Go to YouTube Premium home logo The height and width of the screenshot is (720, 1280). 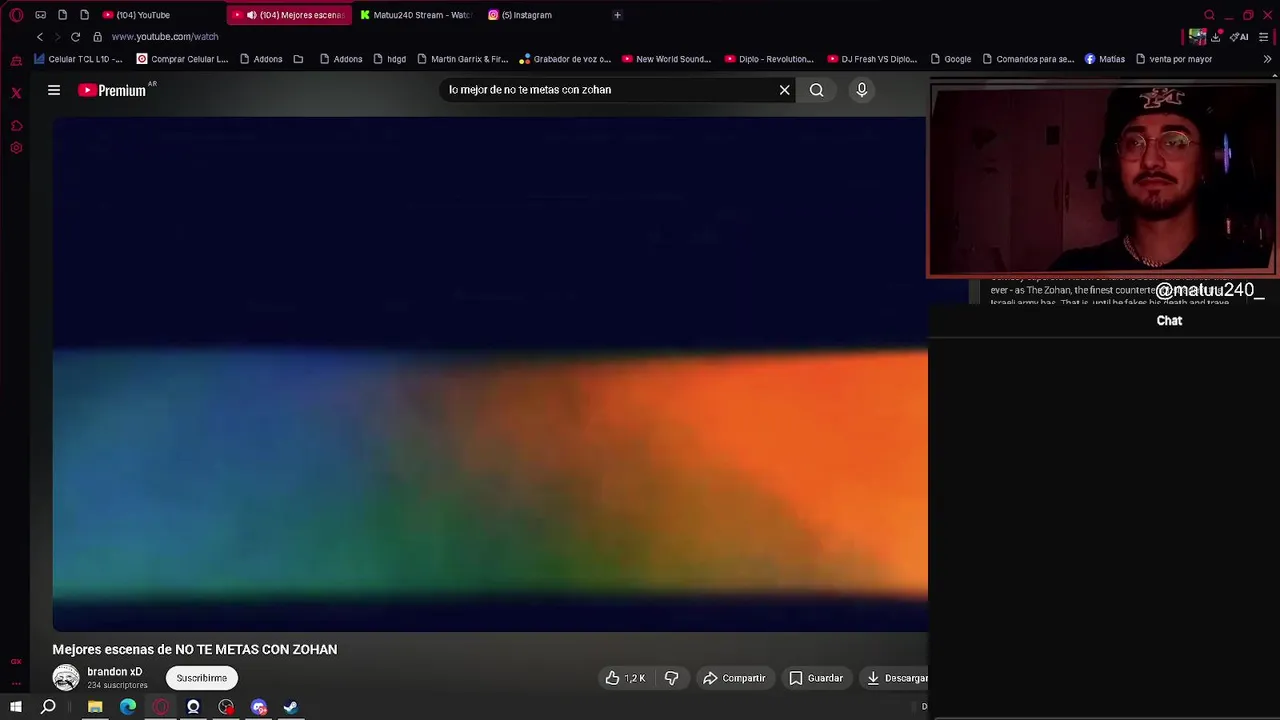click(x=112, y=90)
